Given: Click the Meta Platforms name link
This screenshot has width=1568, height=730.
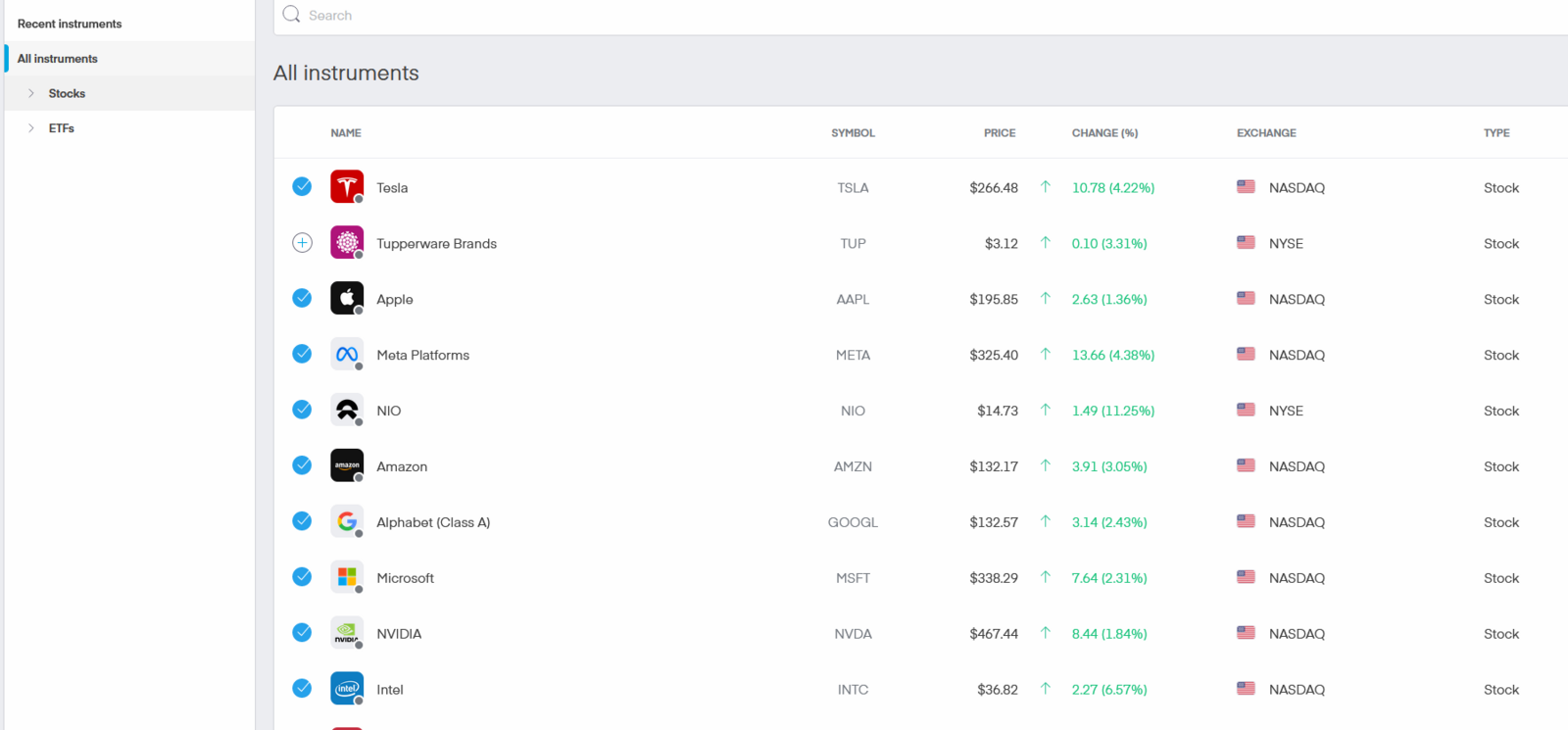Looking at the screenshot, I should pos(422,355).
